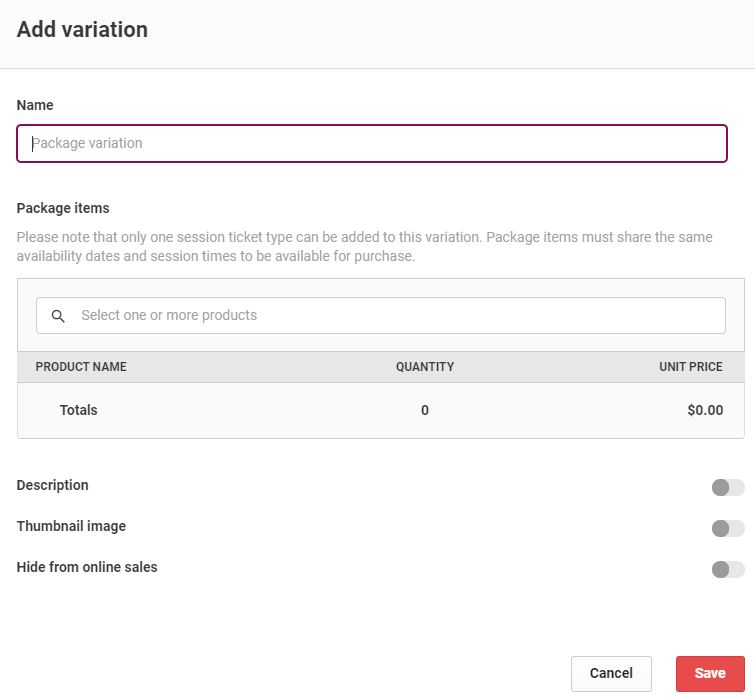Viewport: 755px width, 699px height.
Task: Cancel adding the variation
Action: [x=611, y=673]
